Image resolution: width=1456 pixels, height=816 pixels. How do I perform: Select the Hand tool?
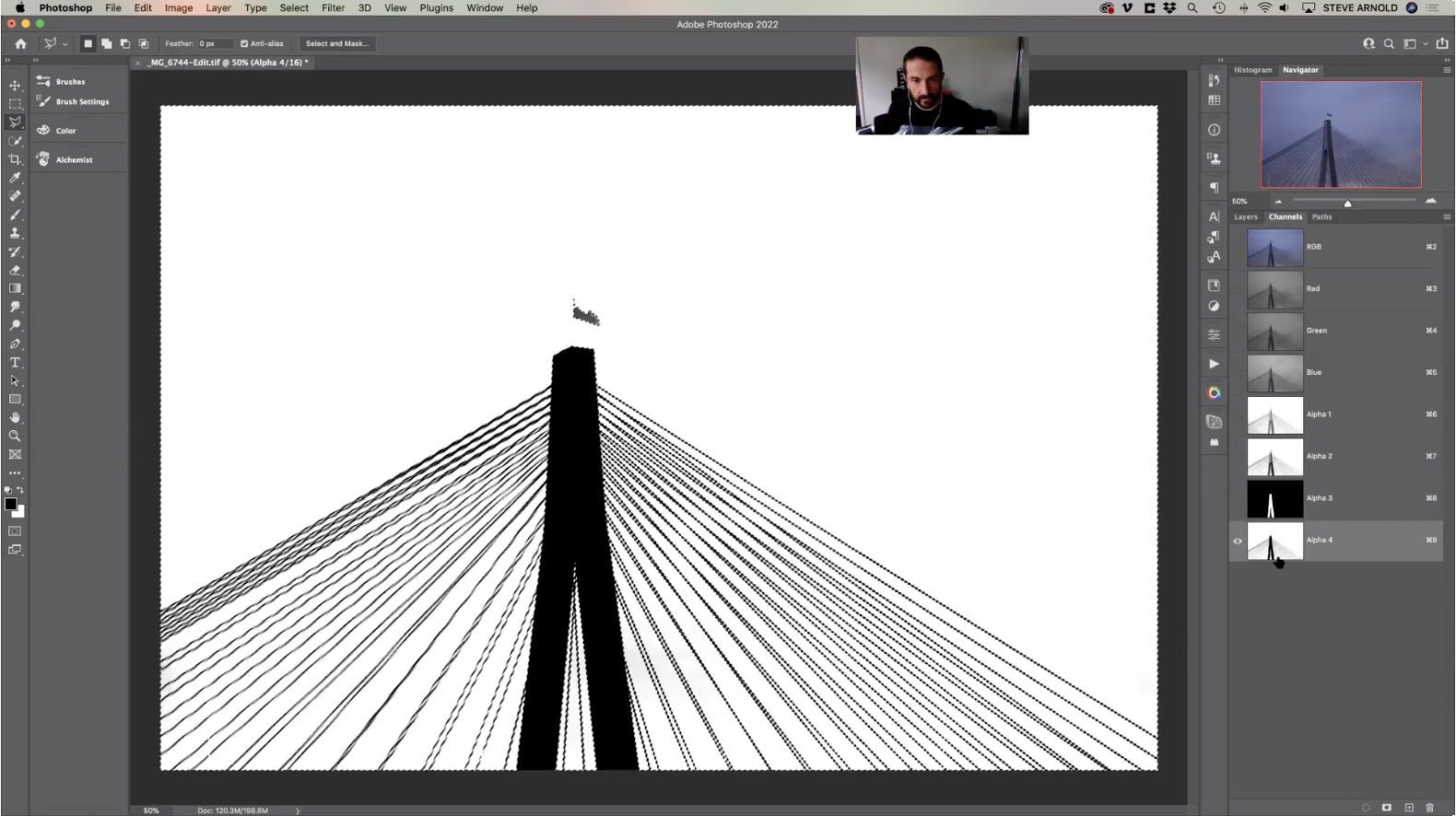[x=15, y=417]
